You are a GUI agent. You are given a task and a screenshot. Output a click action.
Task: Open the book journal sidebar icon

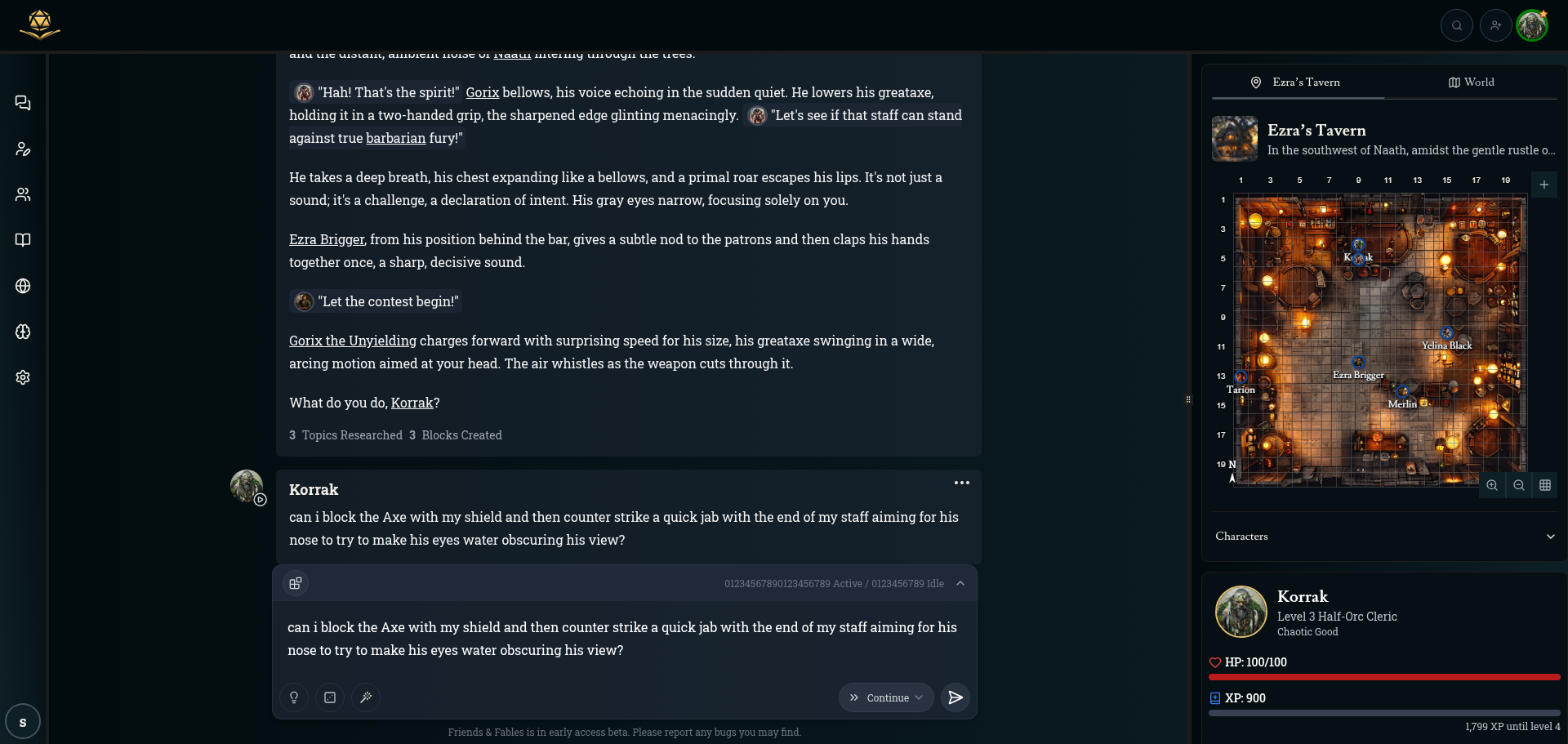(23, 240)
